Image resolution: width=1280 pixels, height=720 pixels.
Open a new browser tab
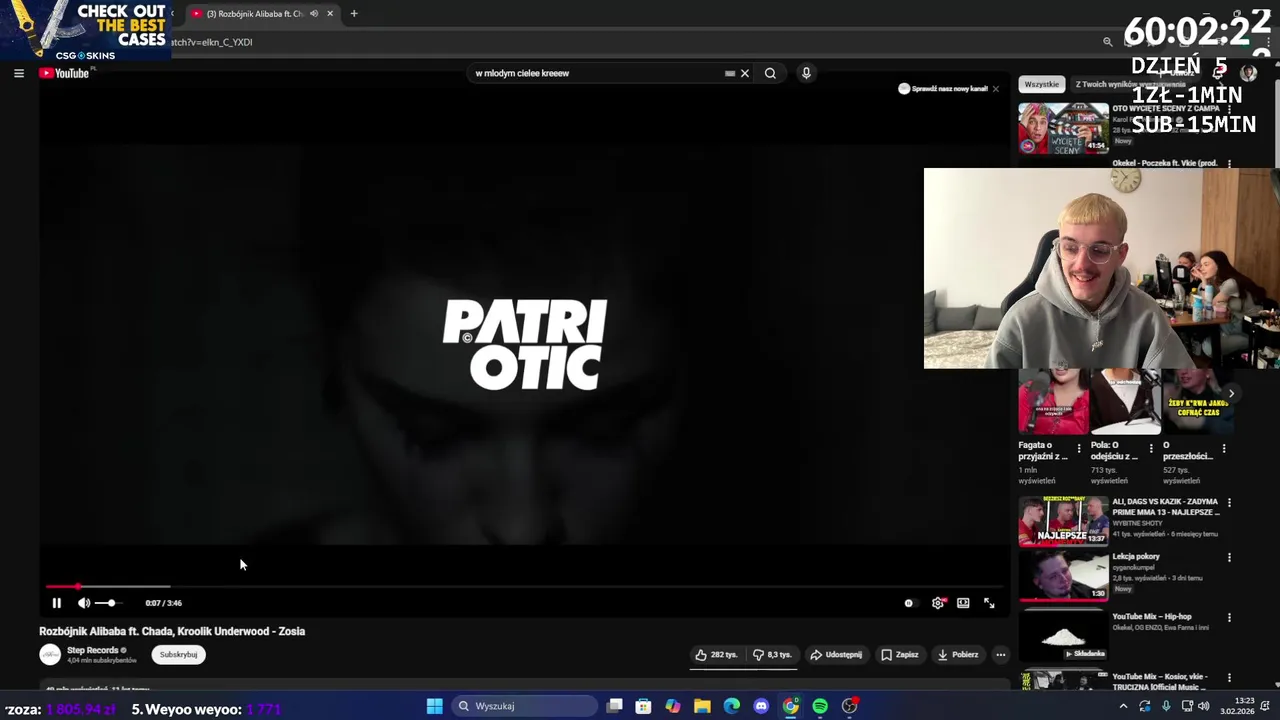353,14
